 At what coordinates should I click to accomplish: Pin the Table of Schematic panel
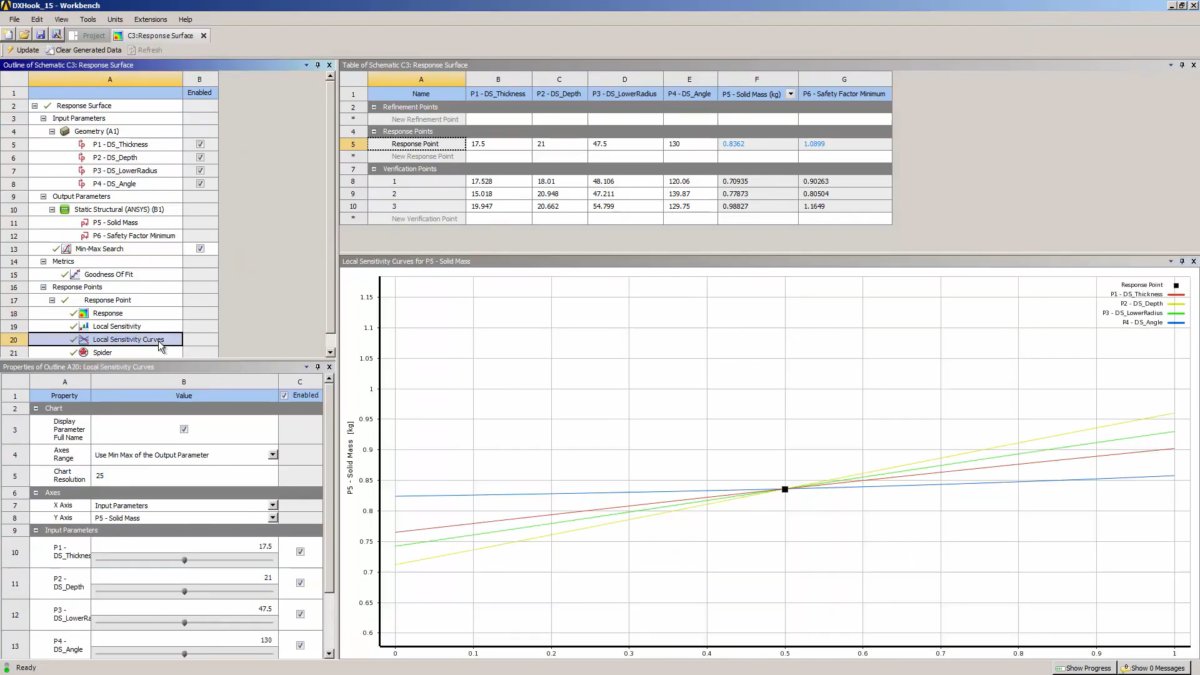(1183, 65)
